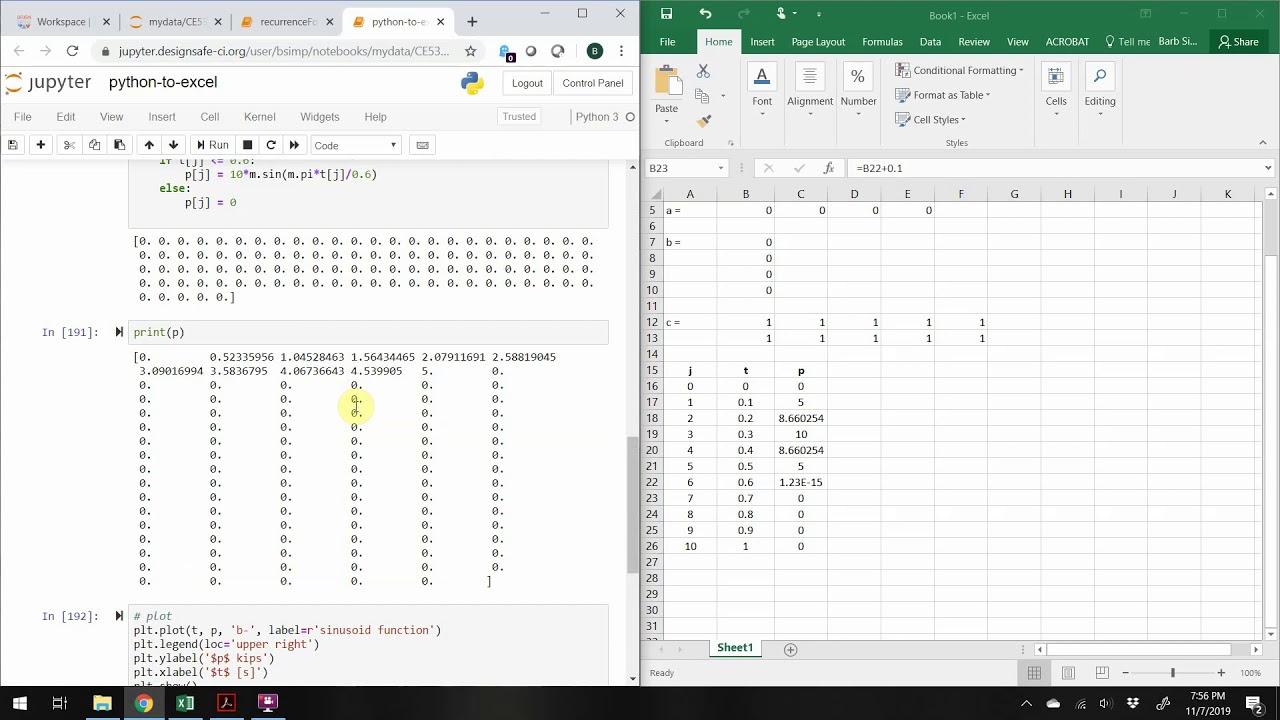The height and width of the screenshot is (720, 1280).
Task: Select Normal view in Excel status bar
Action: pos(1034,673)
